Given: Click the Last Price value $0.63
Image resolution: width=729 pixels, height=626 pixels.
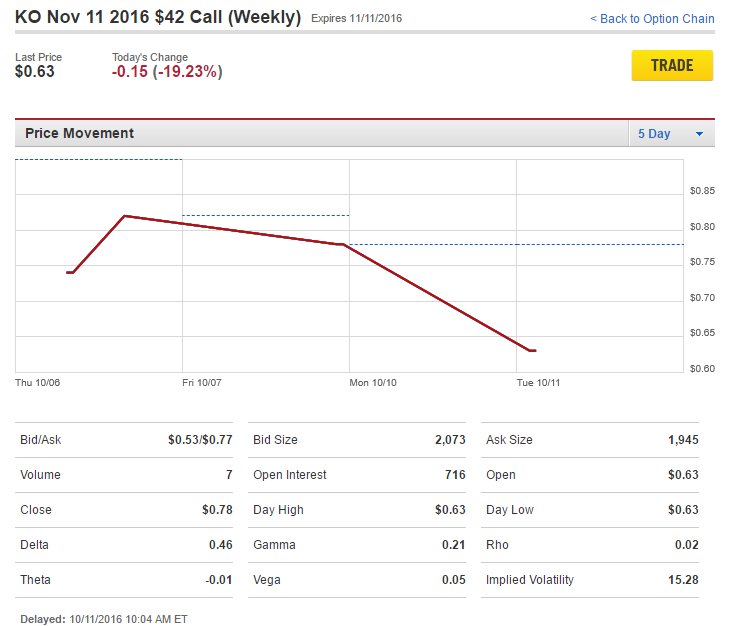Looking at the screenshot, I should pos(35,72).
